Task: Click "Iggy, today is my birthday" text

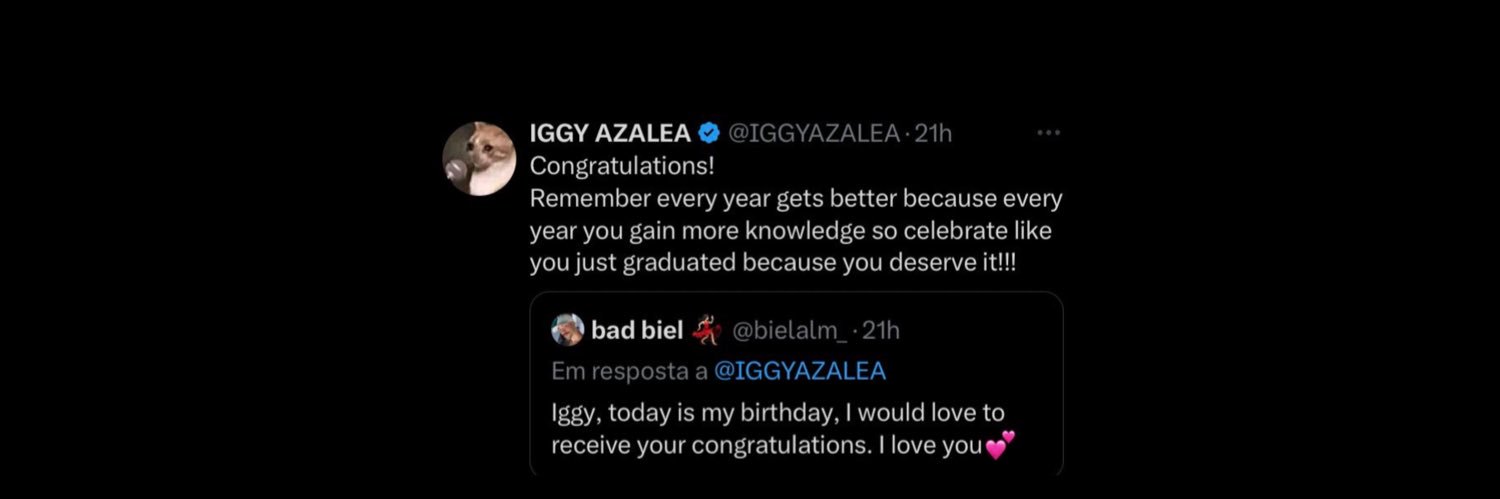Action: (x=778, y=412)
